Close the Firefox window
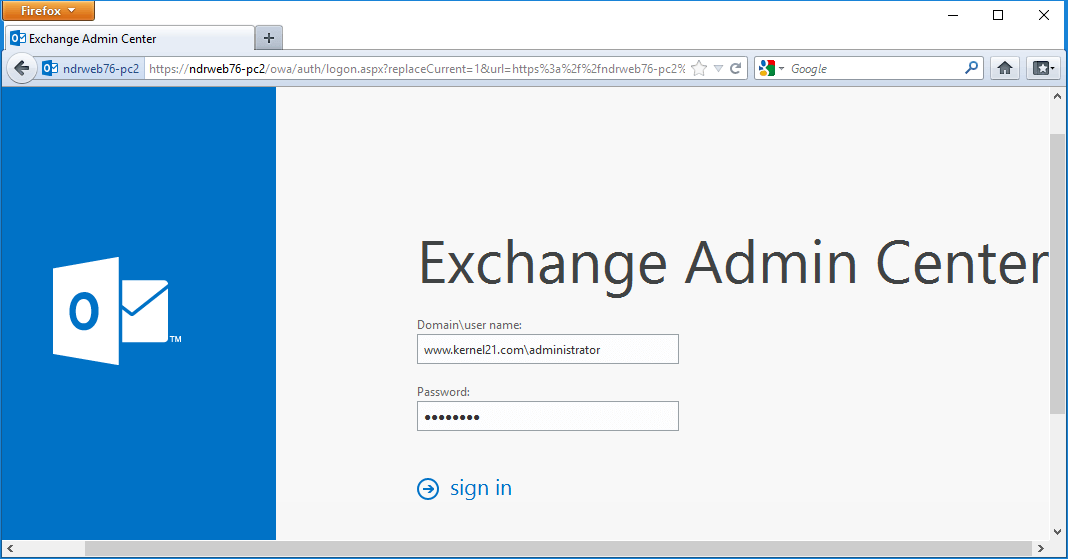 (1043, 15)
